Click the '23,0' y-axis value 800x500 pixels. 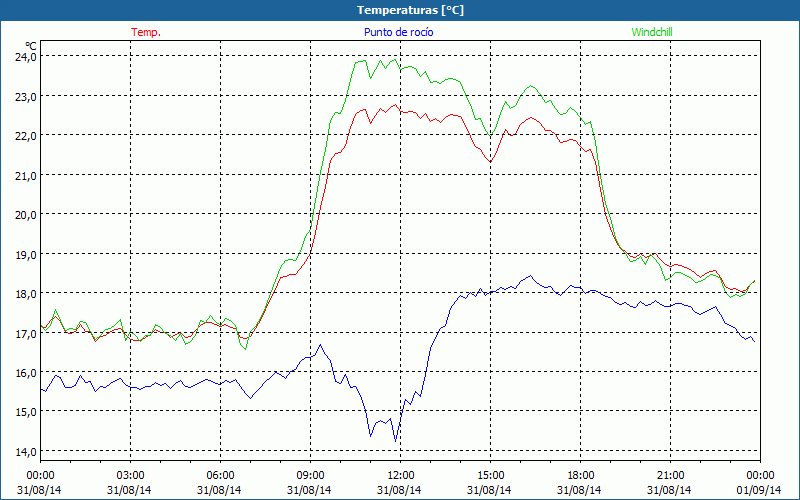coord(26,96)
